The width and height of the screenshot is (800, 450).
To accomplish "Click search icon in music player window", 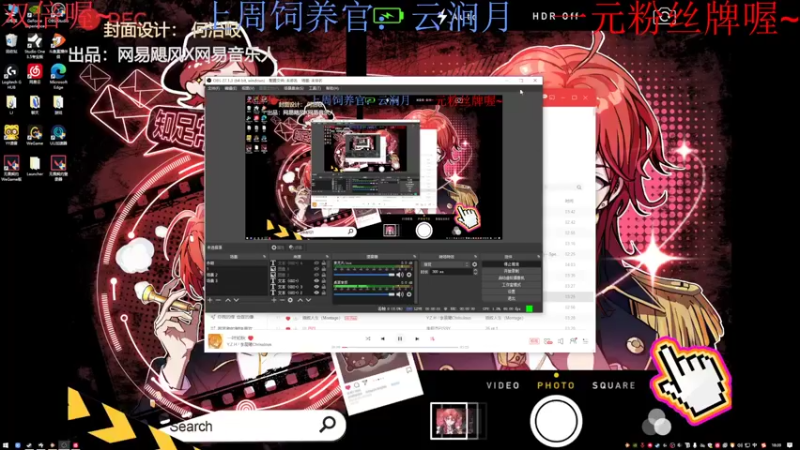I will (x=579, y=187).
